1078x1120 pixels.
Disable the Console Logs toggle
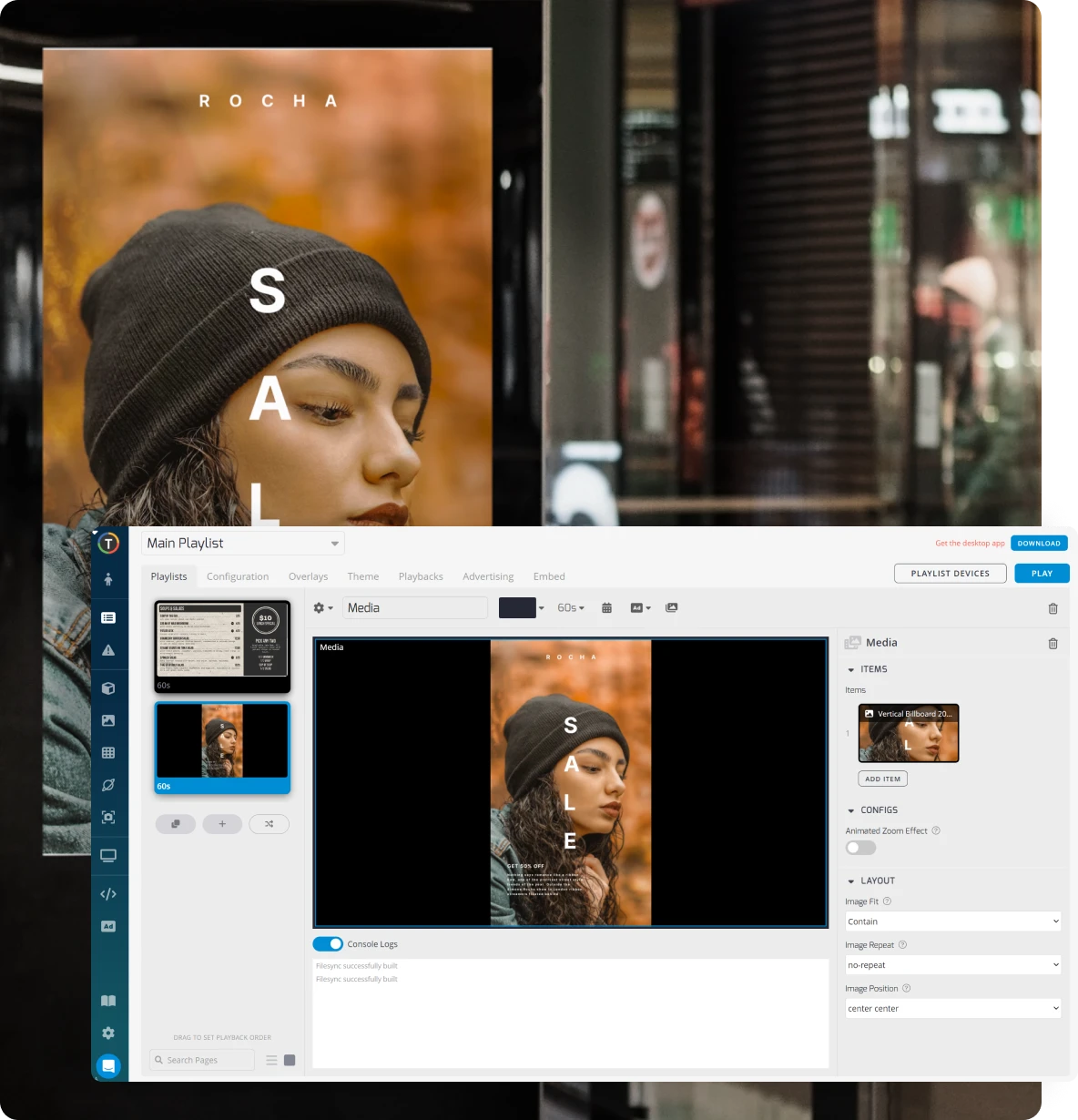[328, 944]
